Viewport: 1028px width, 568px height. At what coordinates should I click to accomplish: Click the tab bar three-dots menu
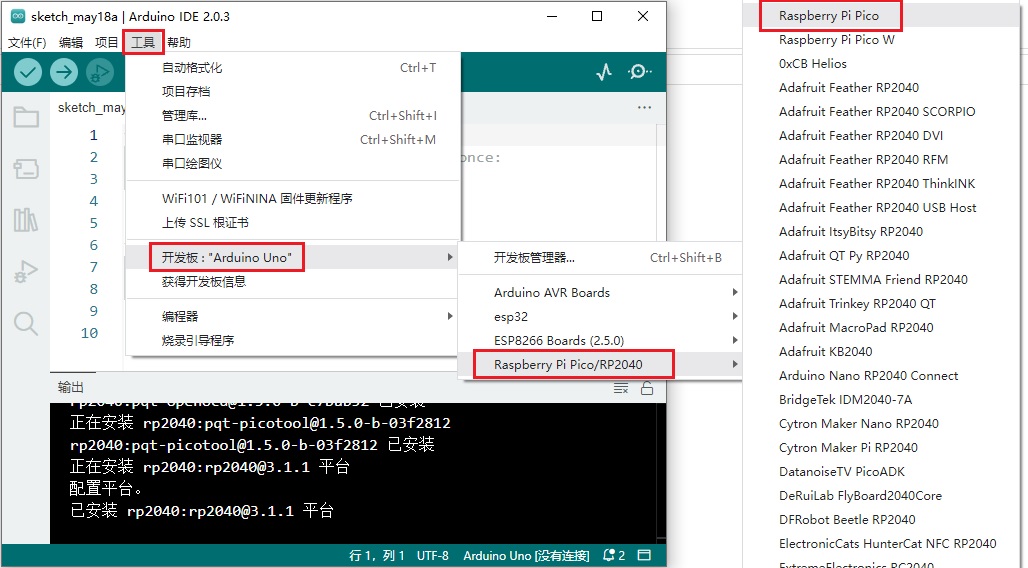(644, 107)
